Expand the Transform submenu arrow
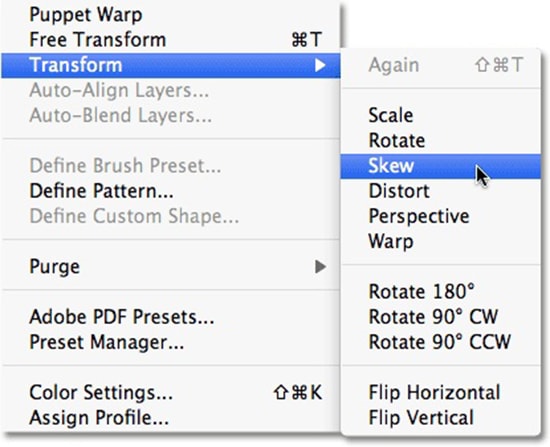 (x=320, y=65)
